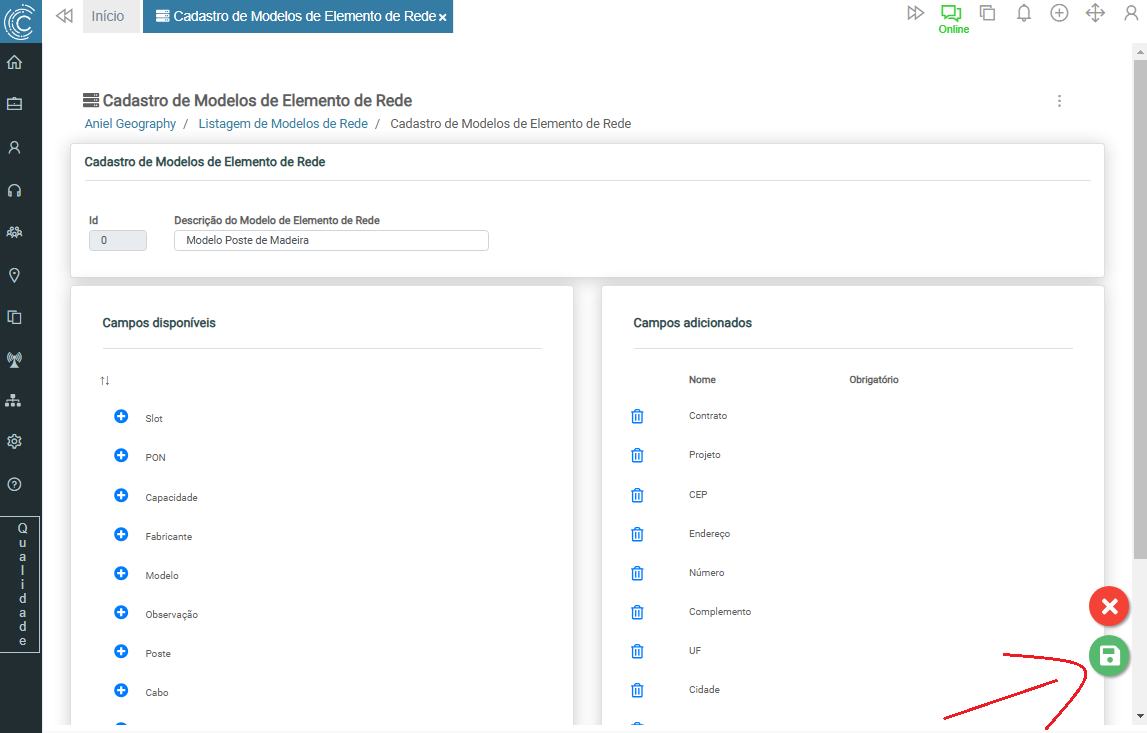Image resolution: width=1147 pixels, height=733 pixels.
Task: Click the model description input field
Action: pyautogui.click(x=331, y=240)
